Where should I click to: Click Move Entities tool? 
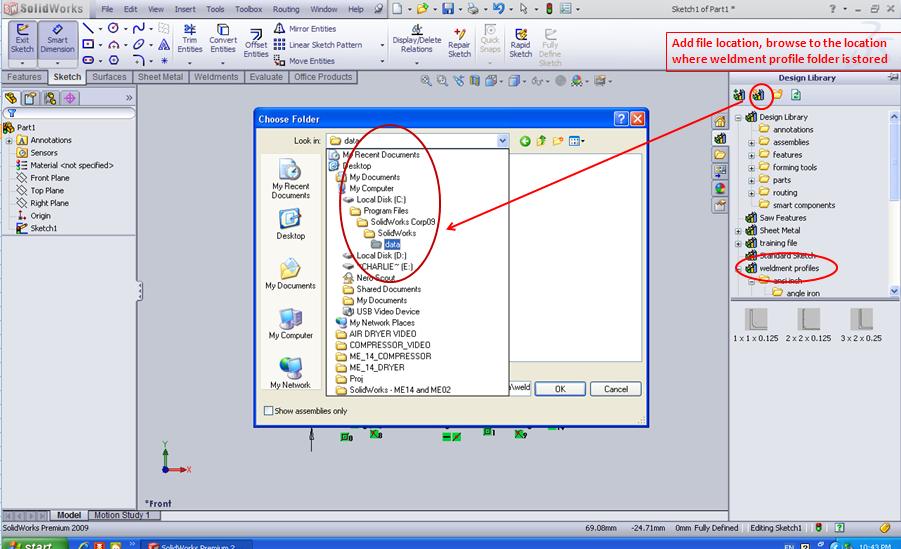pos(305,61)
